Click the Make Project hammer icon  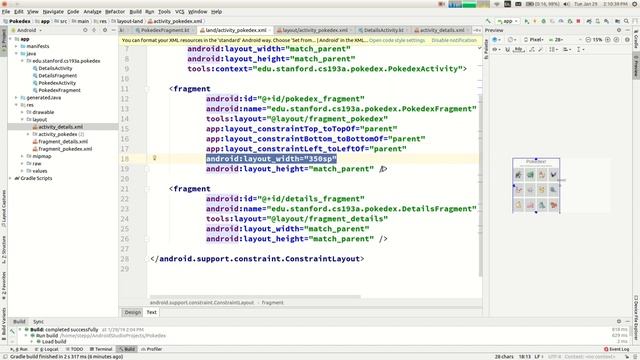coord(488,21)
